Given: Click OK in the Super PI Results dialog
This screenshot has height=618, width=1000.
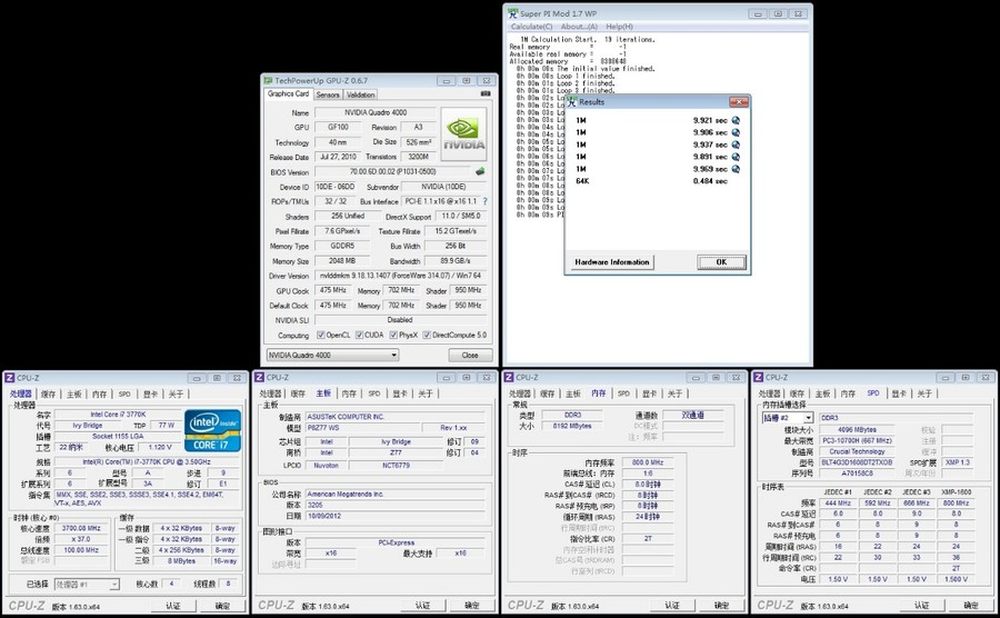Looking at the screenshot, I should 721,262.
